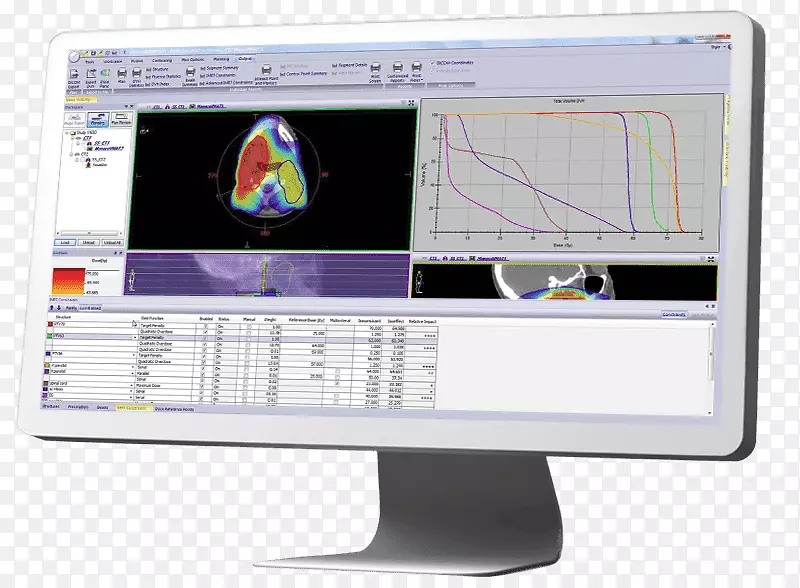Switch to the Prescription tab

tap(78, 407)
